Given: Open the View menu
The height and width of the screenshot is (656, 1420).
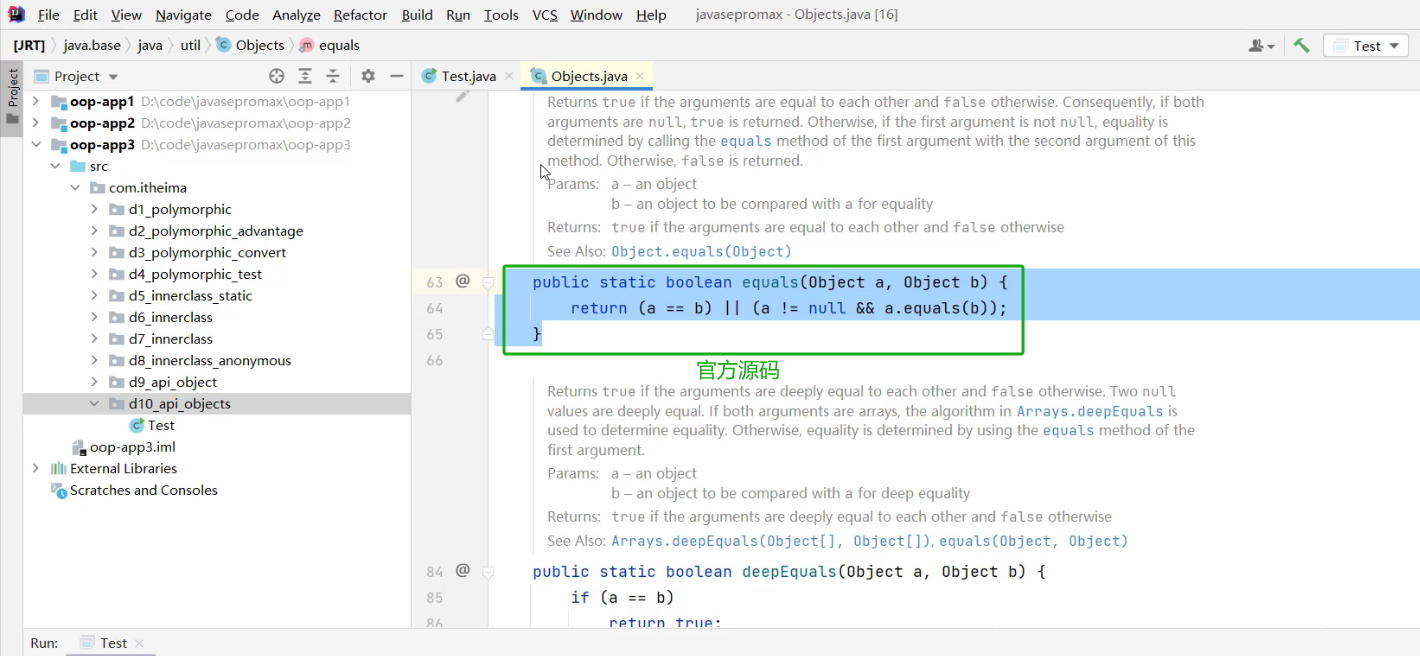Looking at the screenshot, I should pyautogui.click(x=126, y=15).
